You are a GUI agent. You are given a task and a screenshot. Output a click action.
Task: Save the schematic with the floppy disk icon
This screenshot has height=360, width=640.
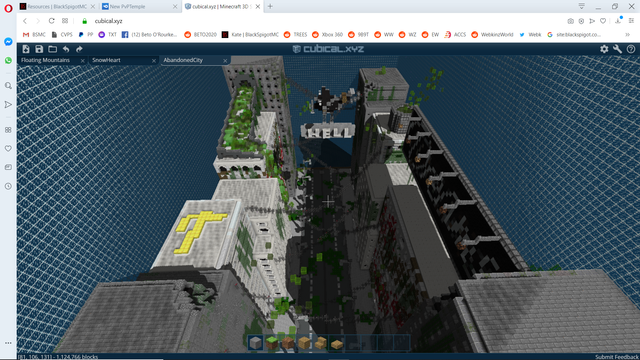(39, 49)
